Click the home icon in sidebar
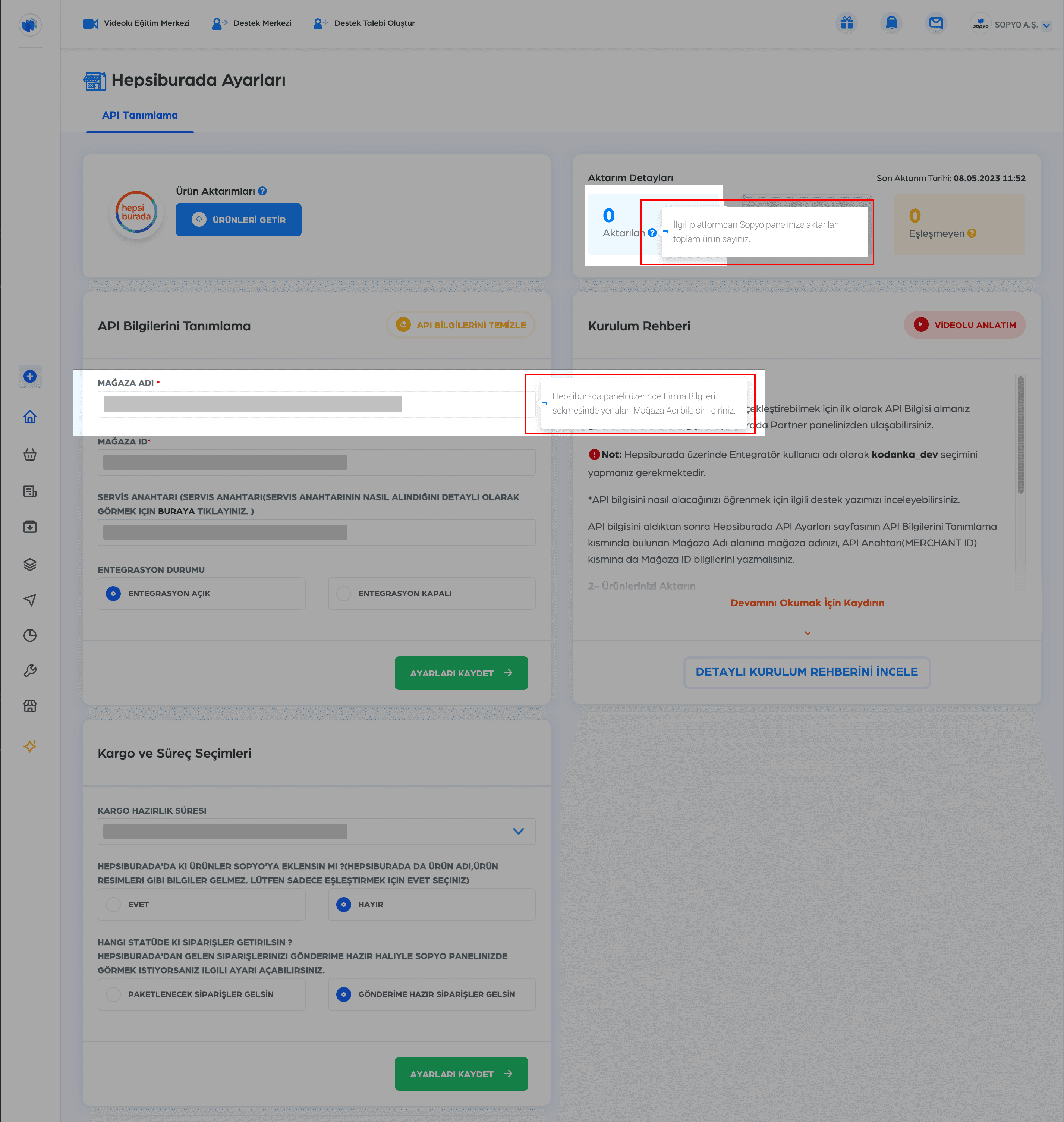 click(x=30, y=417)
